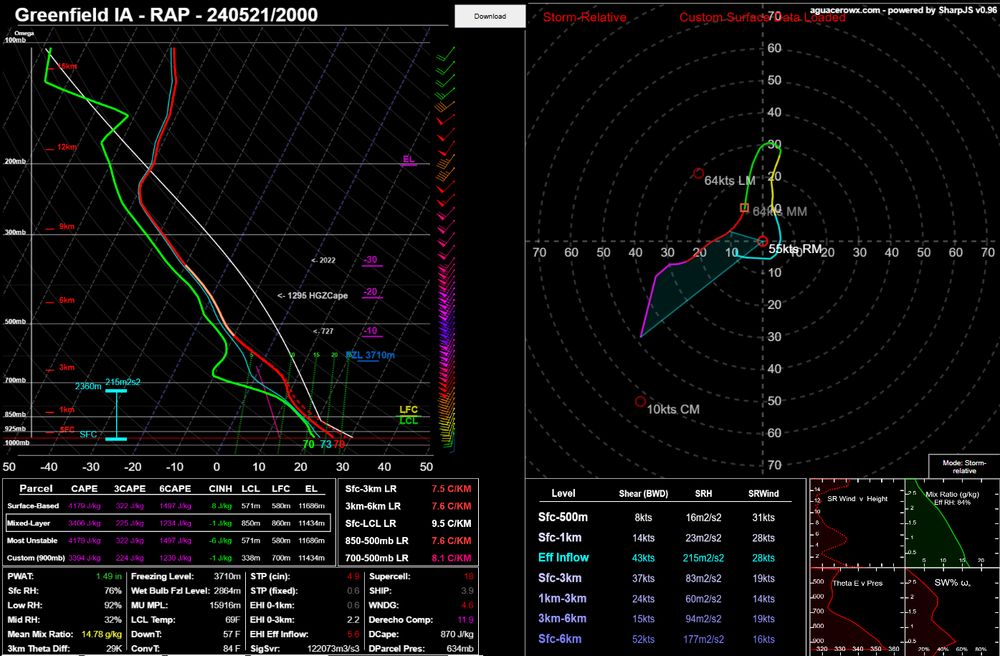Click the 3km-6km LR lapse rate row
The image size is (1000, 656).
coord(408,506)
